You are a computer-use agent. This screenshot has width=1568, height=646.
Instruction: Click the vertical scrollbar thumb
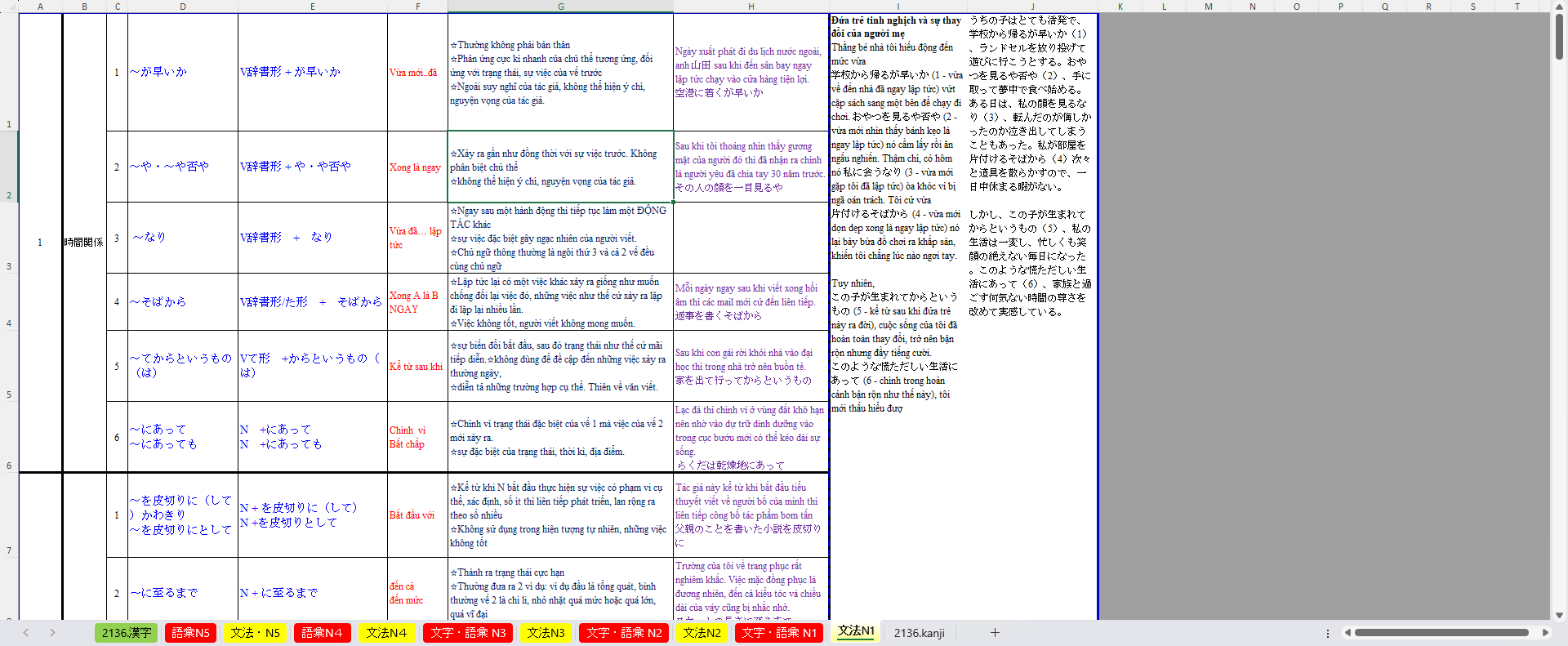[x=1559, y=37]
